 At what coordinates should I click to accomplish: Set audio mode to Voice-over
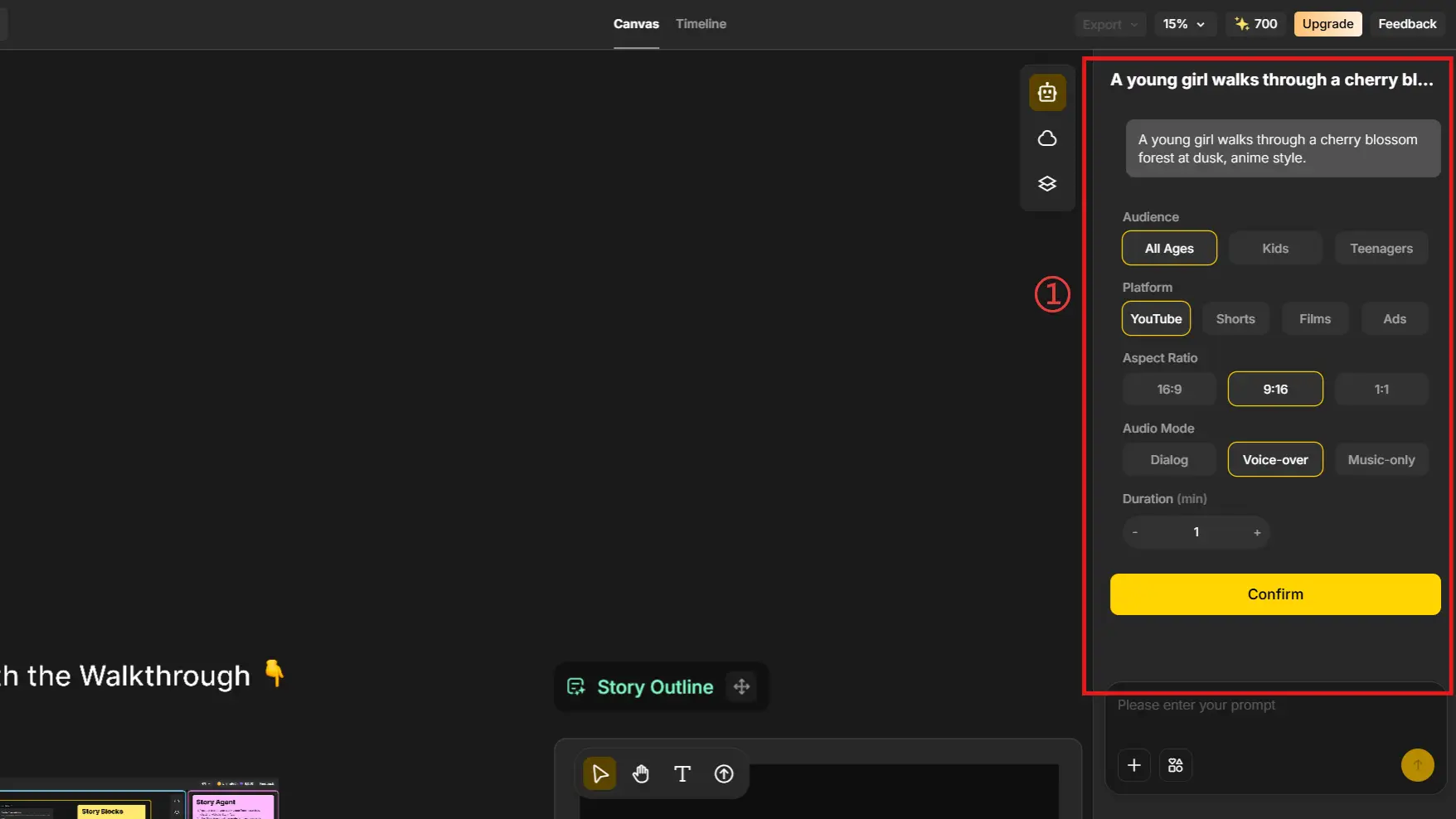1275,459
